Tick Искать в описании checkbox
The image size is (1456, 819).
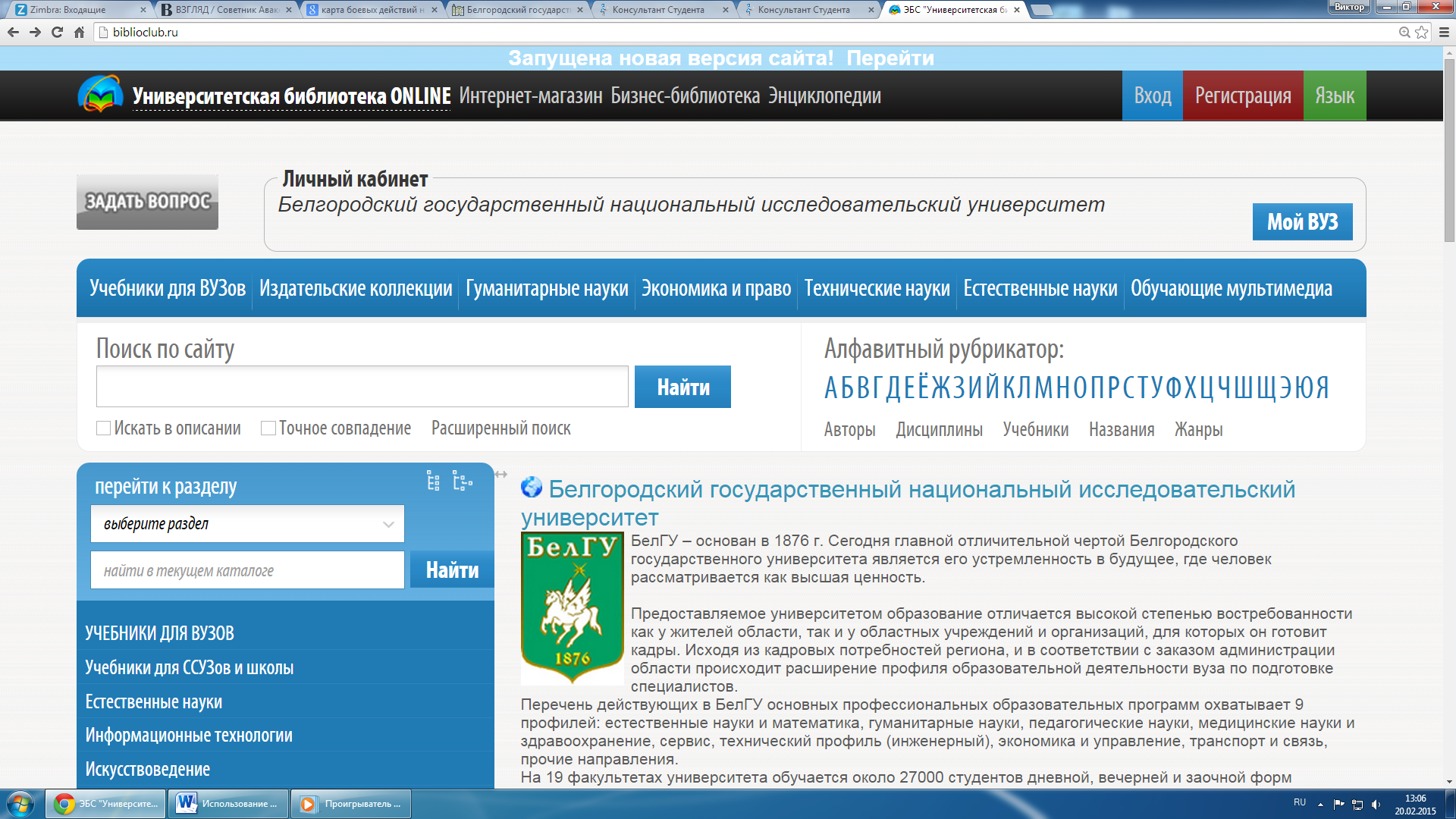tap(104, 428)
